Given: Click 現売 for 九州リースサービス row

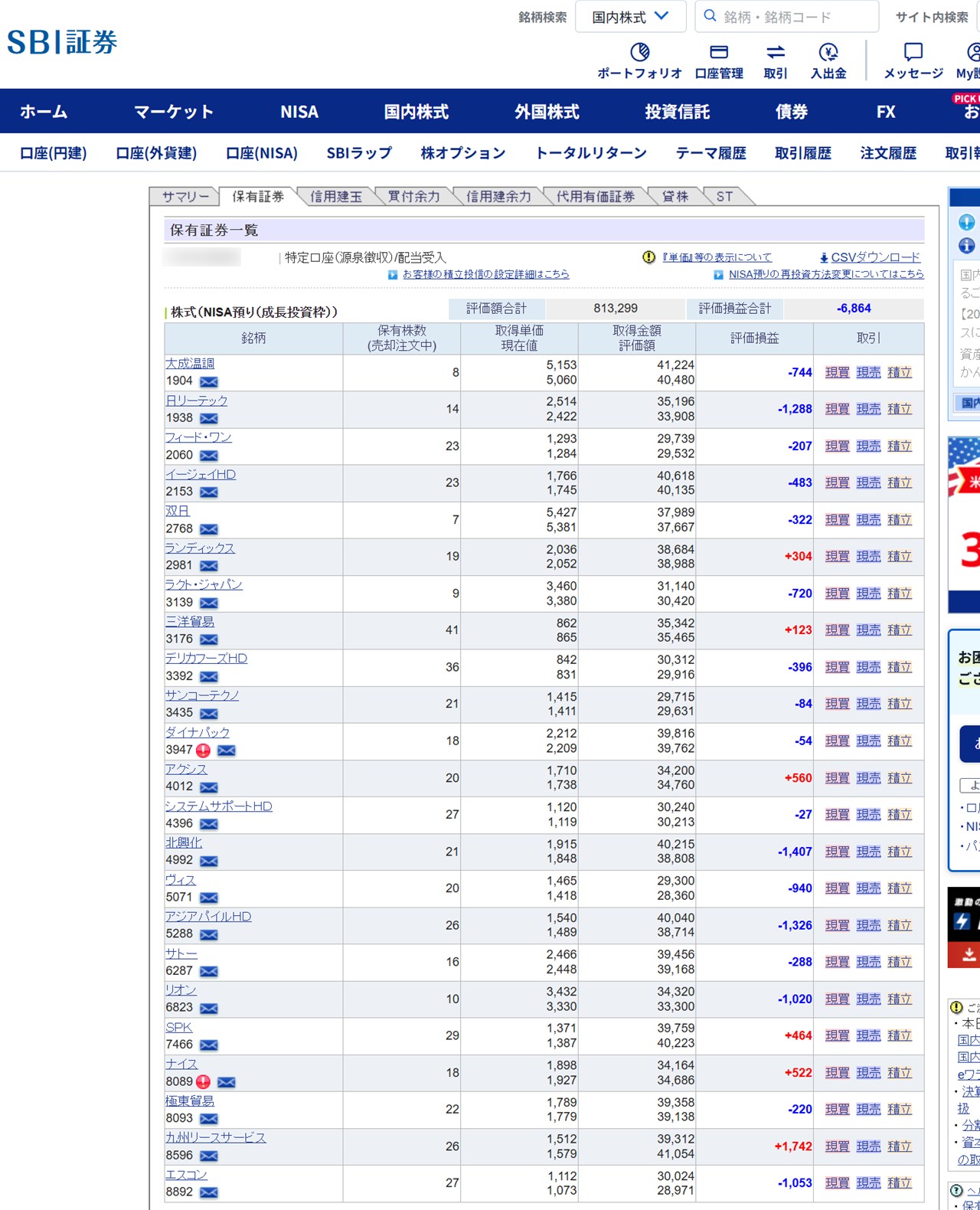Looking at the screenshot, I should 869,1146.
